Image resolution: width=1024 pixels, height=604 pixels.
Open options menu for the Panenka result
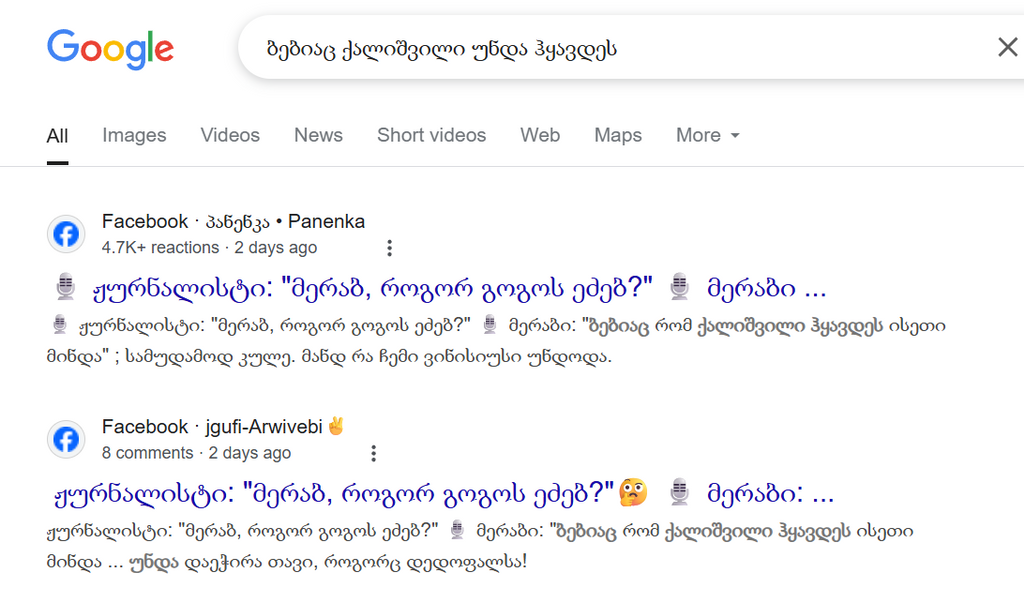[389, 248]
